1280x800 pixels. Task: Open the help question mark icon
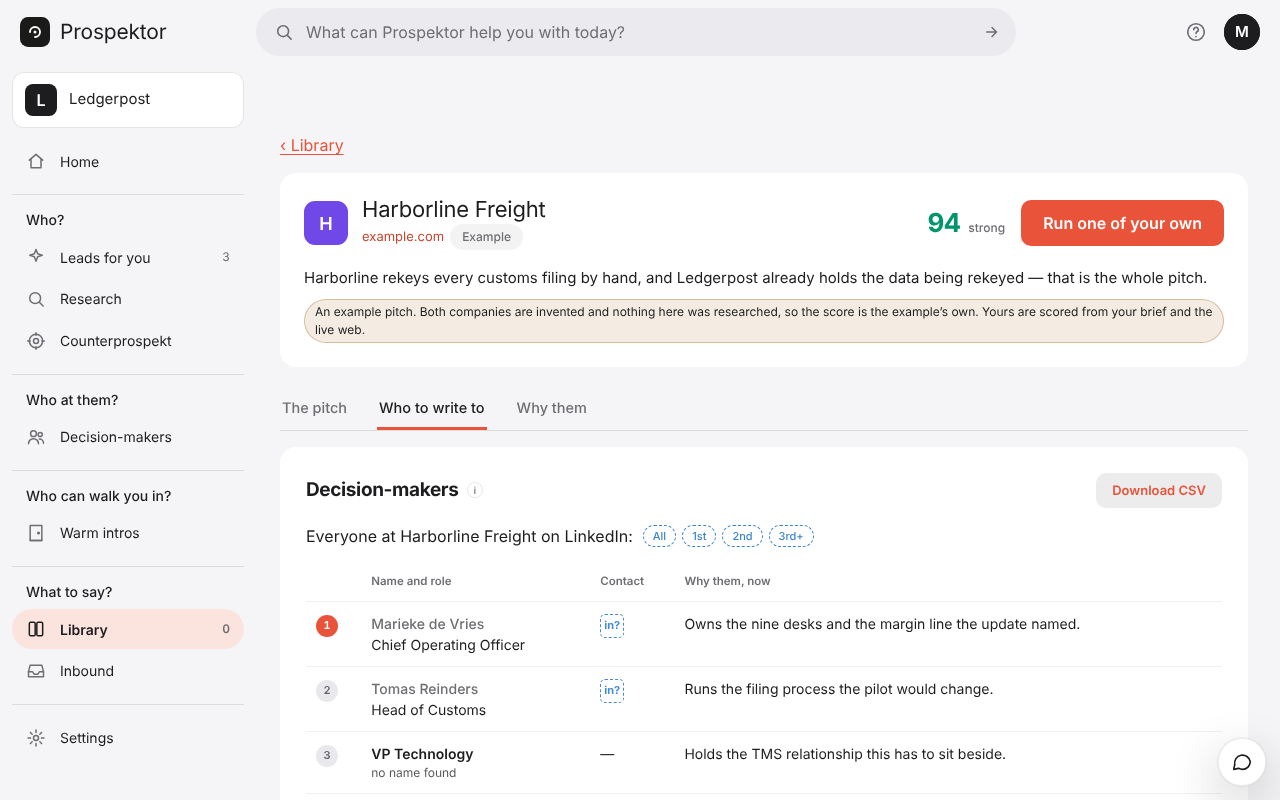1196,32
